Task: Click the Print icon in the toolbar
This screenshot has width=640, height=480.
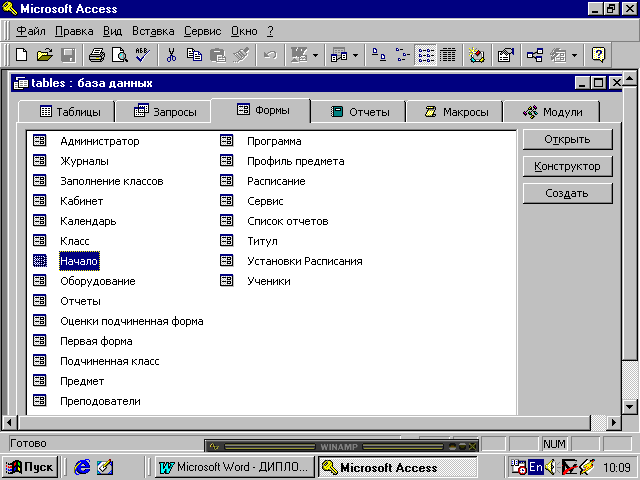Action: click(96, 55)
